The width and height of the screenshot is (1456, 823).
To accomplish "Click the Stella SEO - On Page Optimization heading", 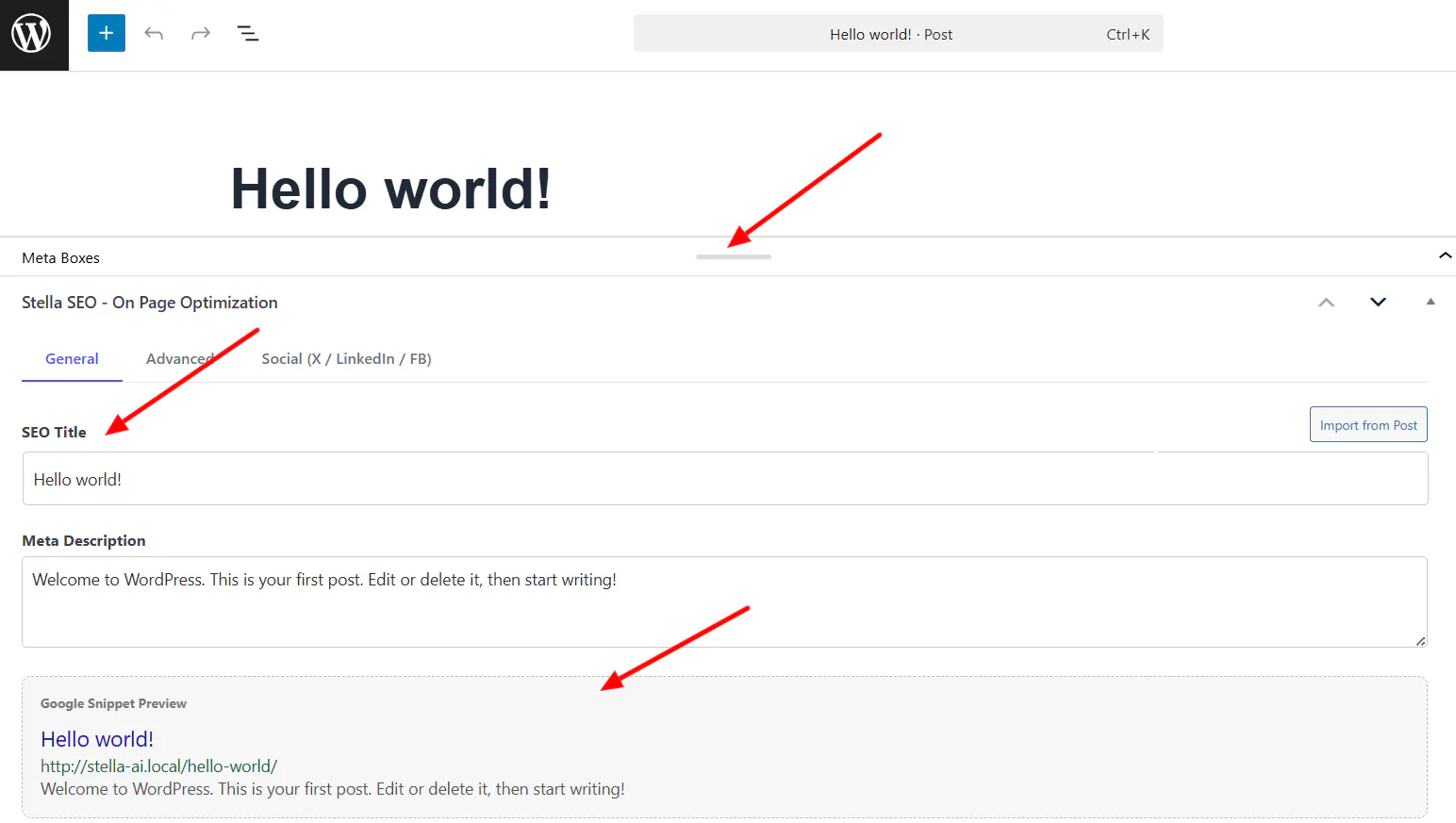I will [x=150, y=303].
